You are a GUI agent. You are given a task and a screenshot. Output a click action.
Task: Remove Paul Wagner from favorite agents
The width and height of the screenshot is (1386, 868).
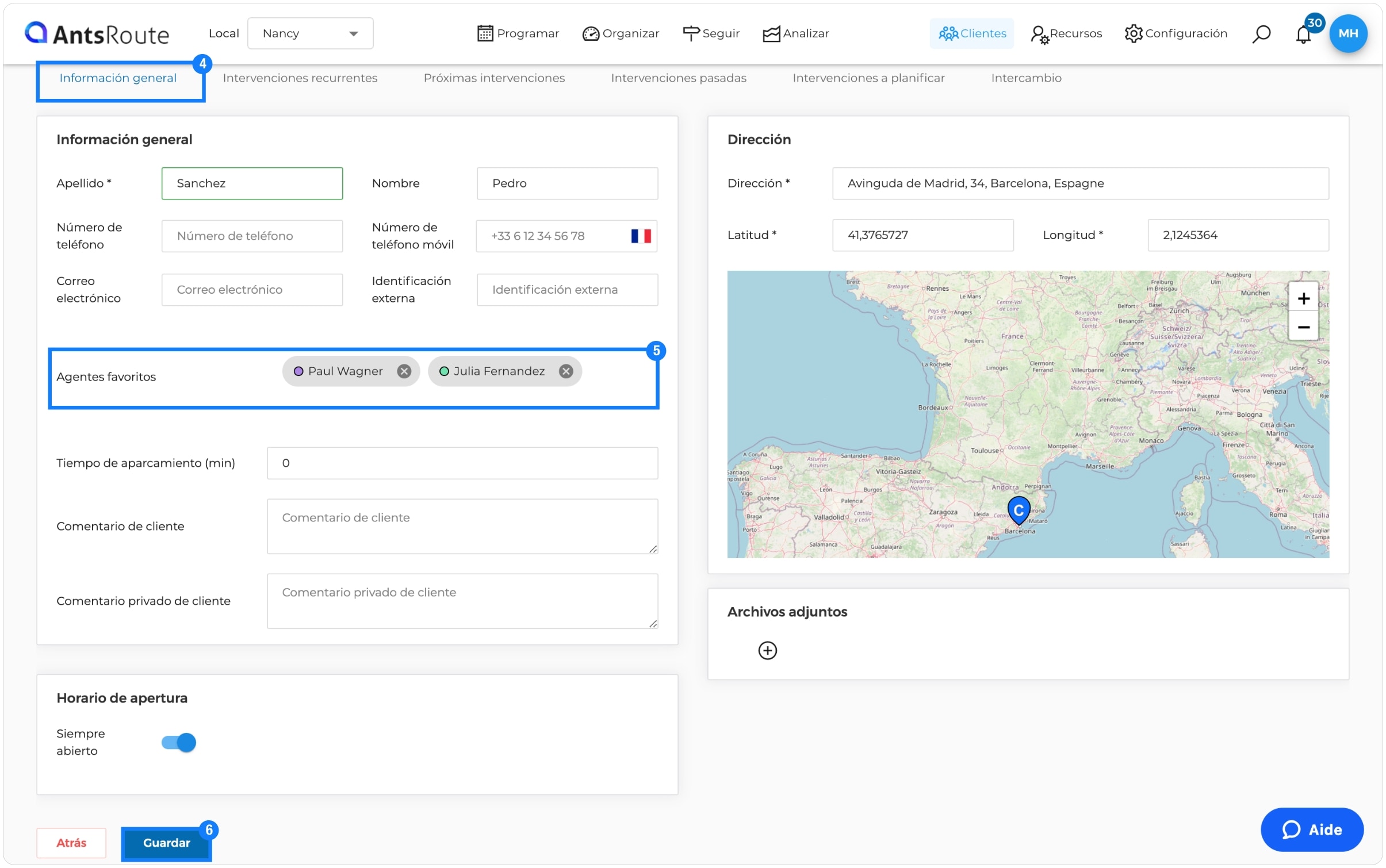point(404,371)
